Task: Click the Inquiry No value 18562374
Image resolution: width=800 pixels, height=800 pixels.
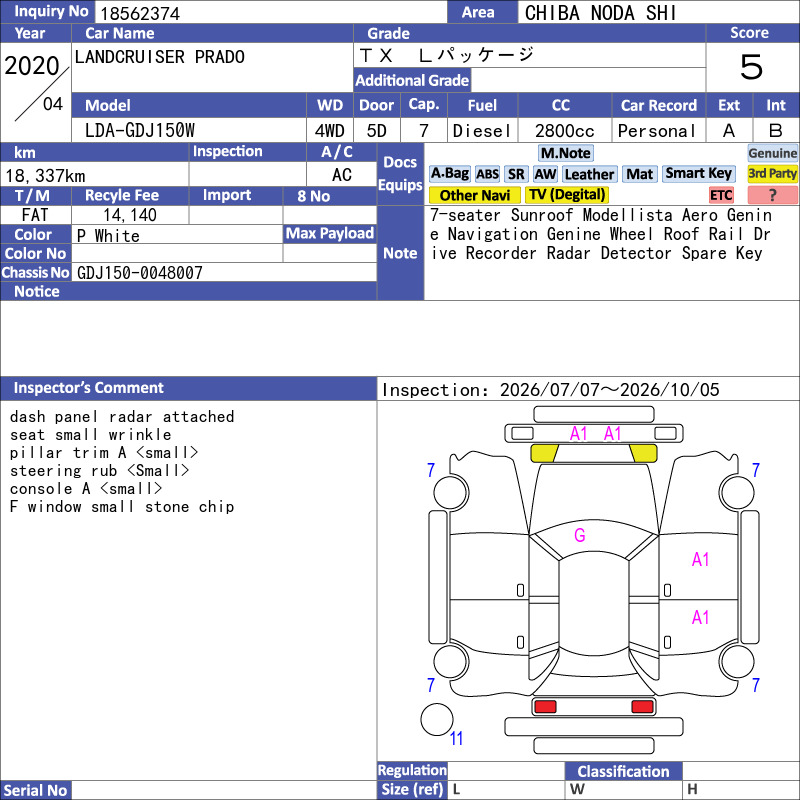Action: [x=140, y=13]
